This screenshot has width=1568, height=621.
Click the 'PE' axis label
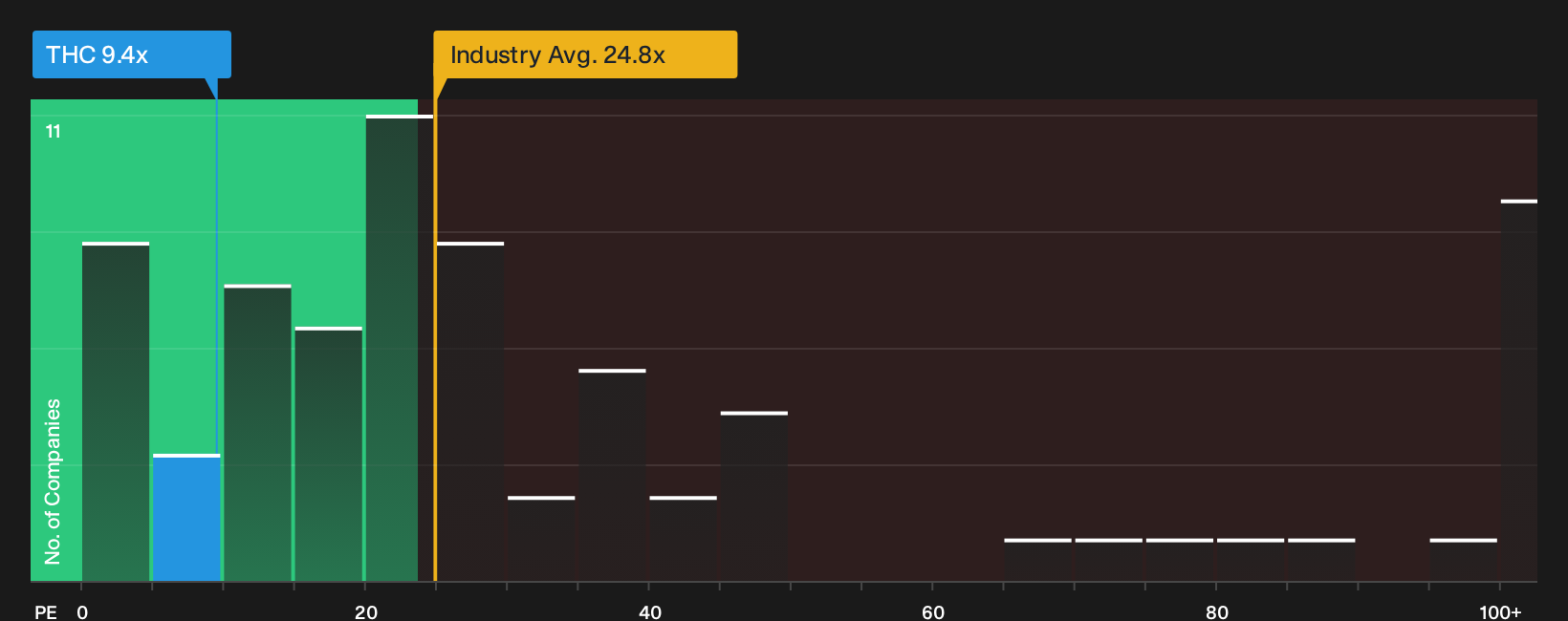pyautogui.click(x=46, y=611)
